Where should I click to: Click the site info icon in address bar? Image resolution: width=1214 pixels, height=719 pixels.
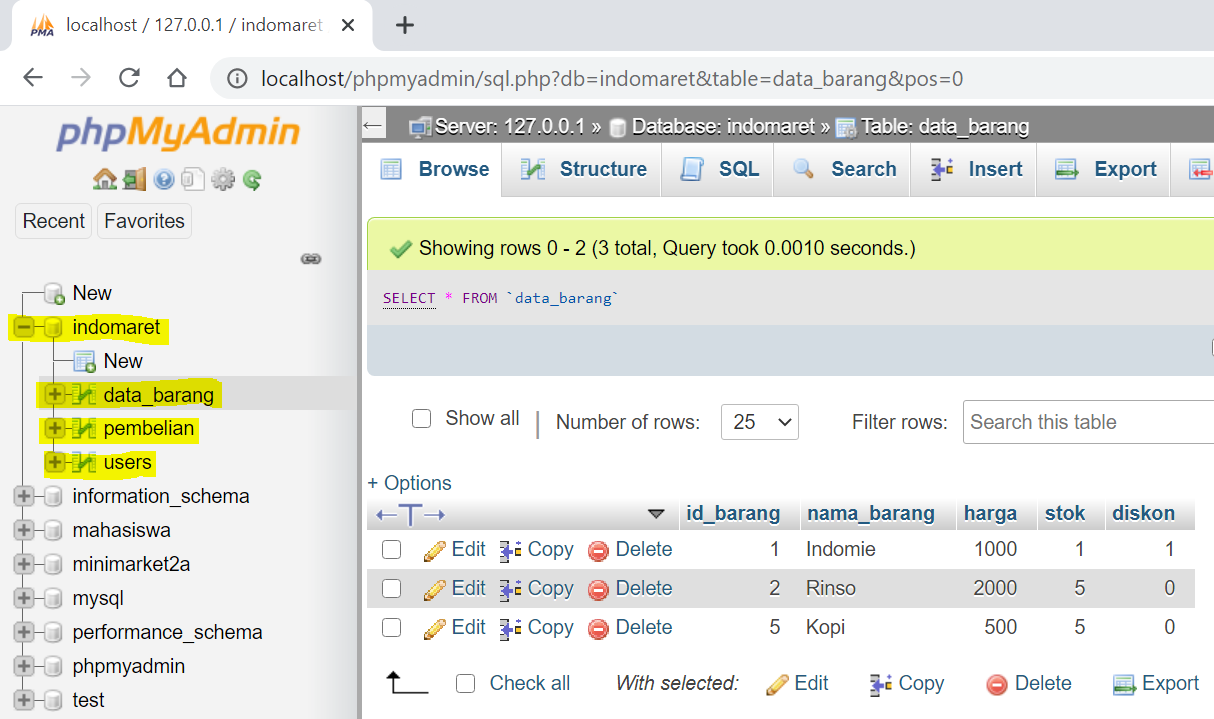tap(237, 79)
